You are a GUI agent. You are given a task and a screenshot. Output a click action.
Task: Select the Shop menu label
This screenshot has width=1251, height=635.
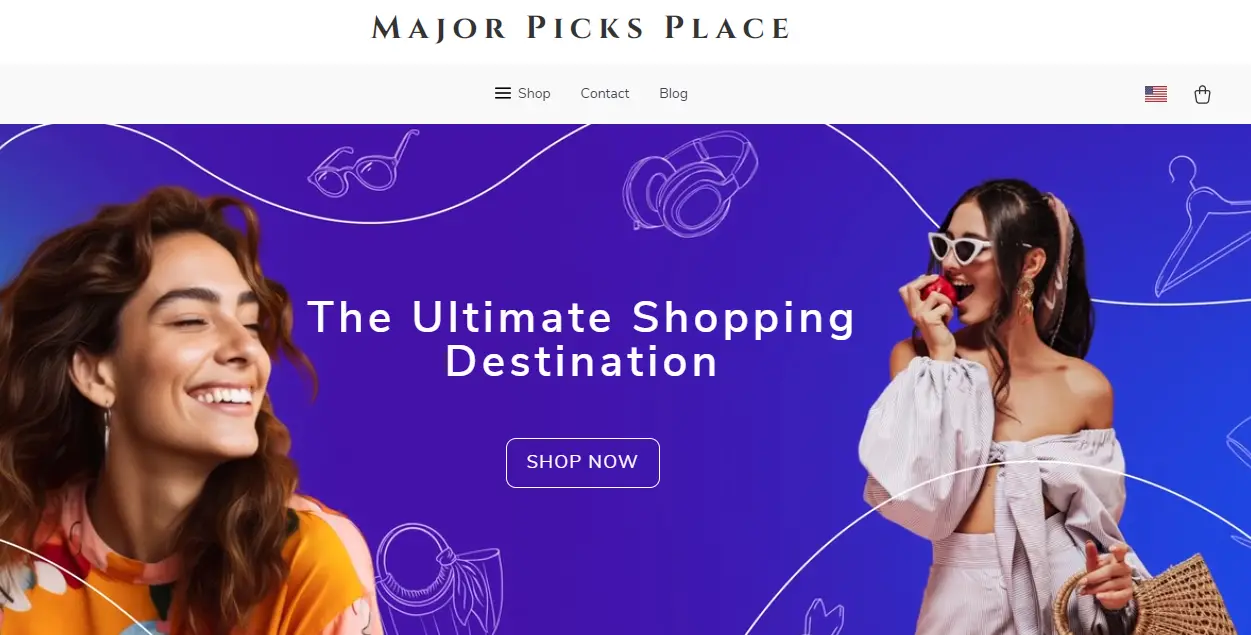click(x=534, y=93)
